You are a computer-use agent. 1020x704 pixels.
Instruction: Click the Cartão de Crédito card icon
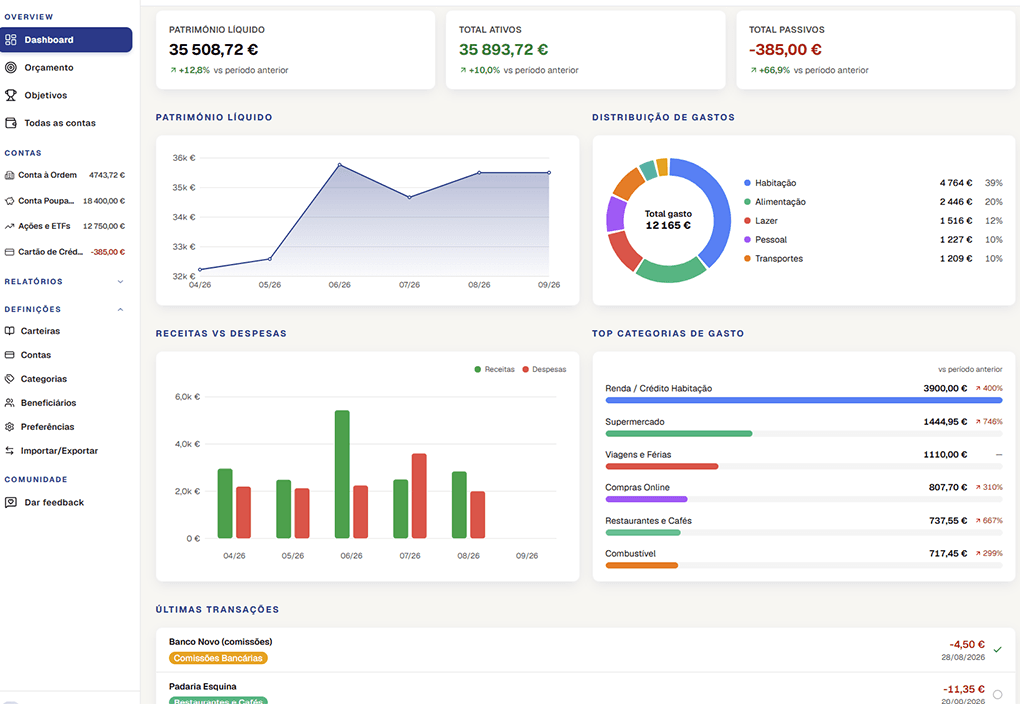9,252
